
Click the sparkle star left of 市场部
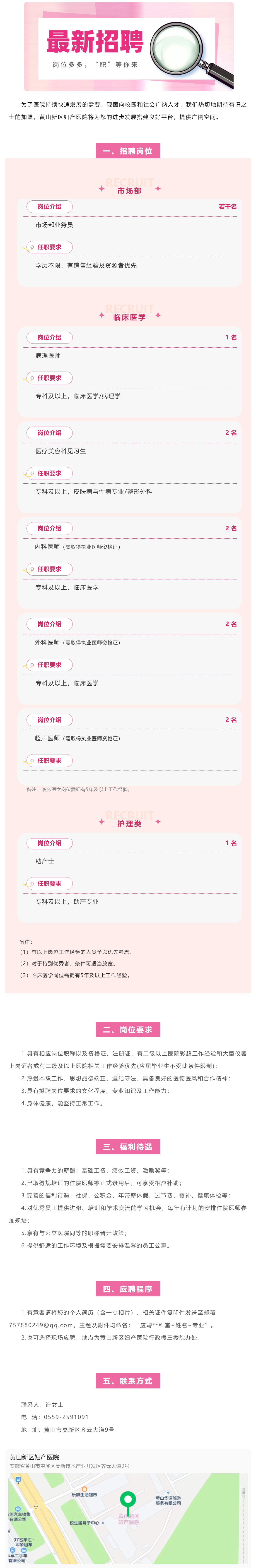coord(102,189)
